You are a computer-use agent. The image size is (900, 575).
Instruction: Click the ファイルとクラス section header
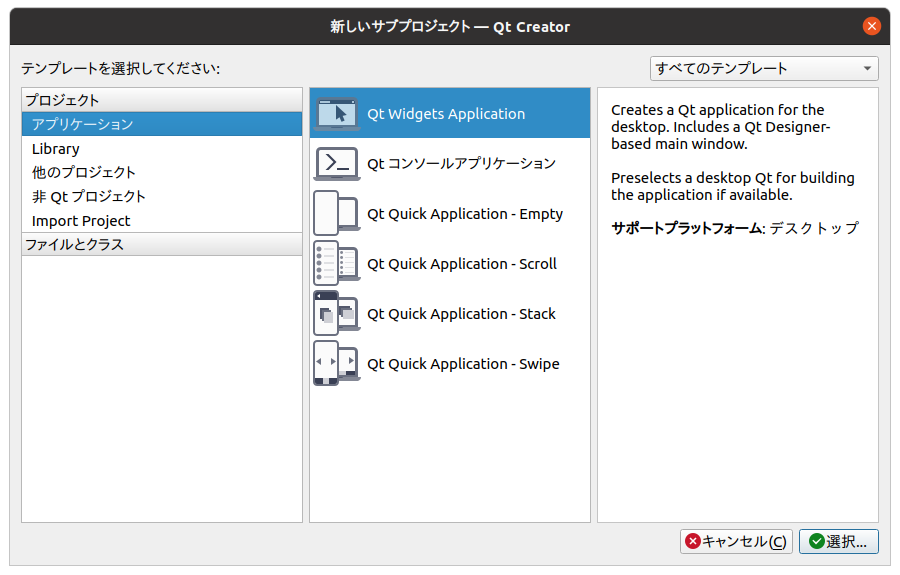162,244
